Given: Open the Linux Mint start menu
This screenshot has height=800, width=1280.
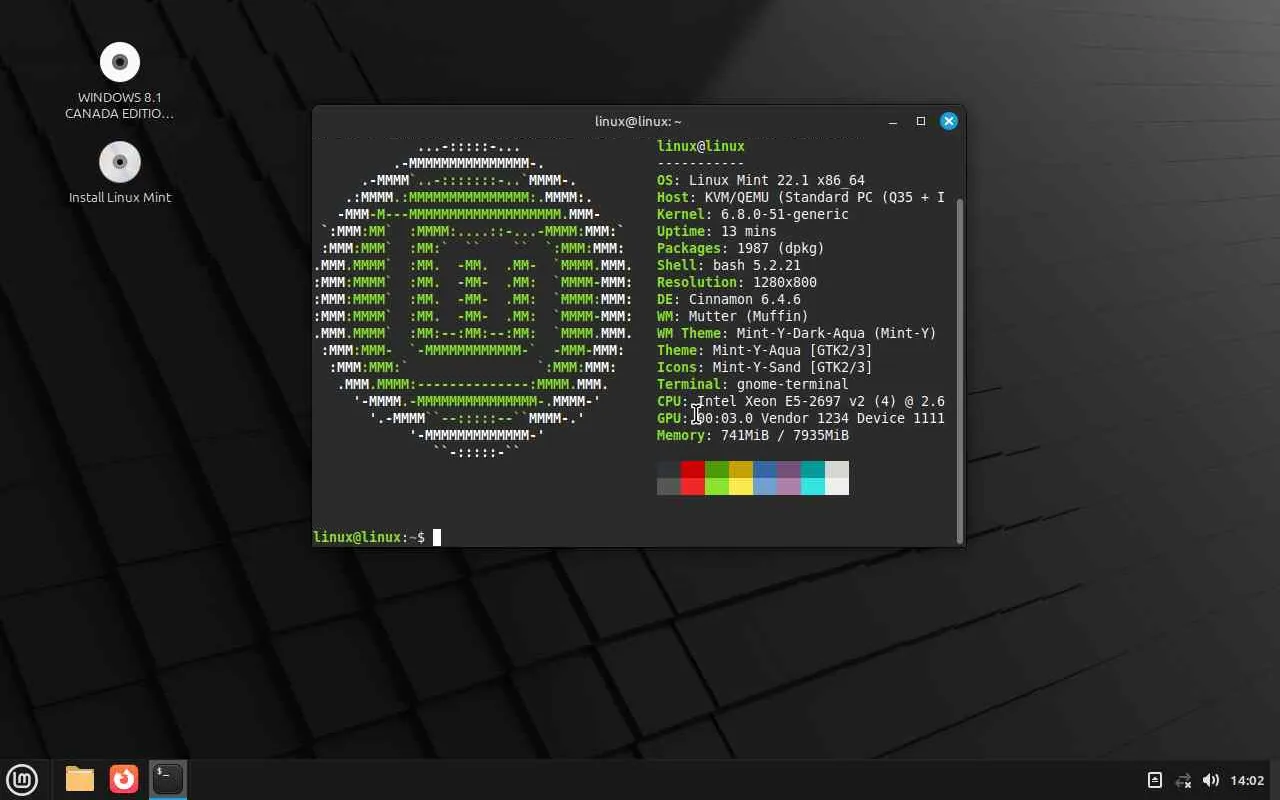Looking at the screenshot, I should tap(22, 779).
